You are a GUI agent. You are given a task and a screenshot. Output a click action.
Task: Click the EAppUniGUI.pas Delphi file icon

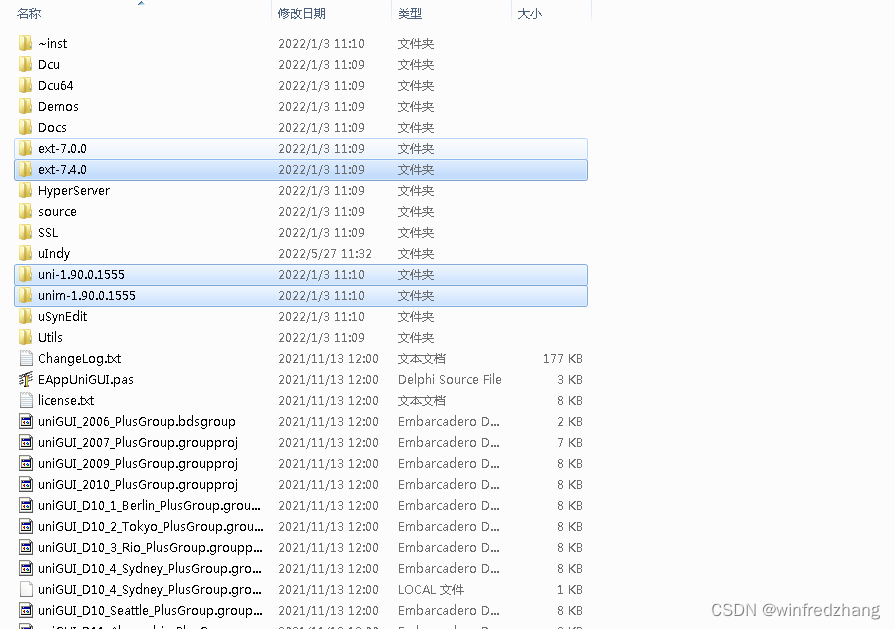click(x=26, y=380)
